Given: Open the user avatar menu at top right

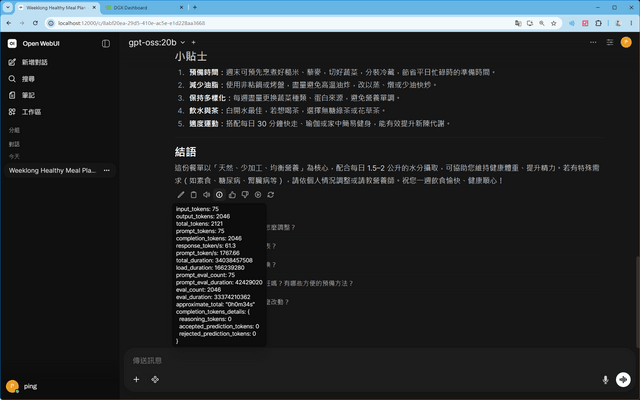Looking at the screenshot, I should click(626, 42).
